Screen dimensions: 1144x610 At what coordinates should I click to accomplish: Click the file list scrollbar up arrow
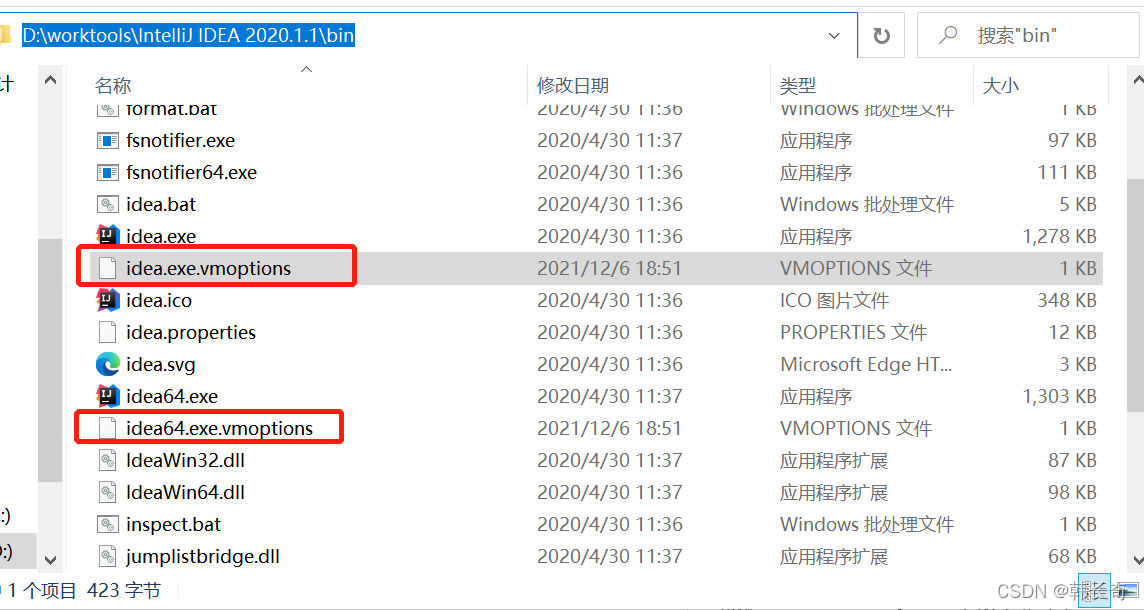[x=1137, y=79]
